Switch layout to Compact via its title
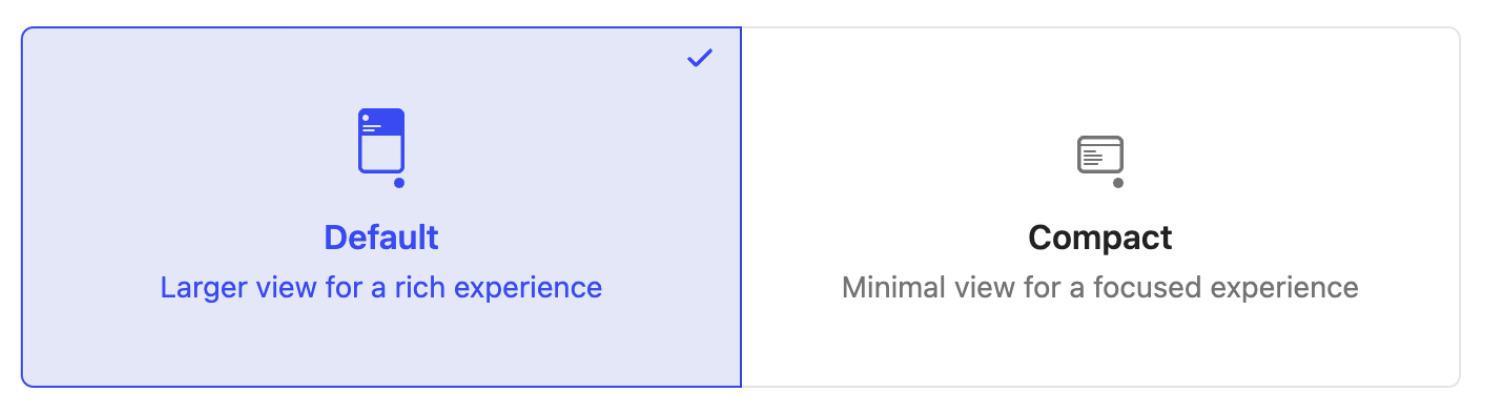Screen dimensions: 1486x408 pyautogui.click(x=1100, y=238)
